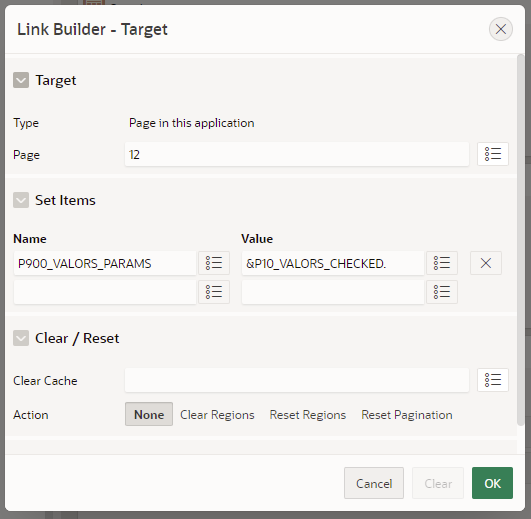Open value picker for the empty second row
The width and height of the screenshot is (531, 519).
(x=442, y=292)
